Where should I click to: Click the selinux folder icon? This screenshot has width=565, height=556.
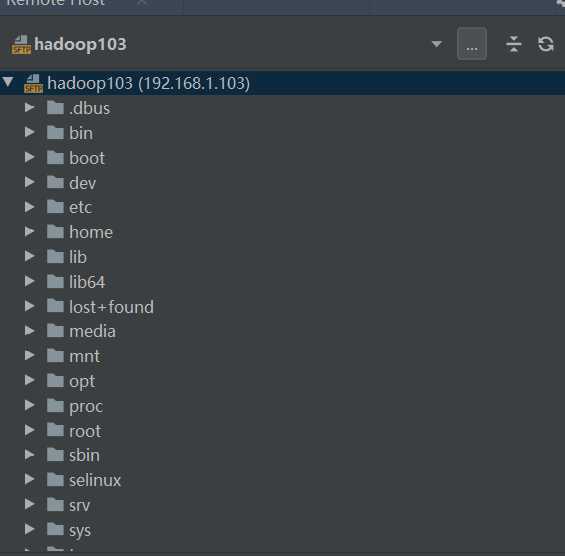55,480
